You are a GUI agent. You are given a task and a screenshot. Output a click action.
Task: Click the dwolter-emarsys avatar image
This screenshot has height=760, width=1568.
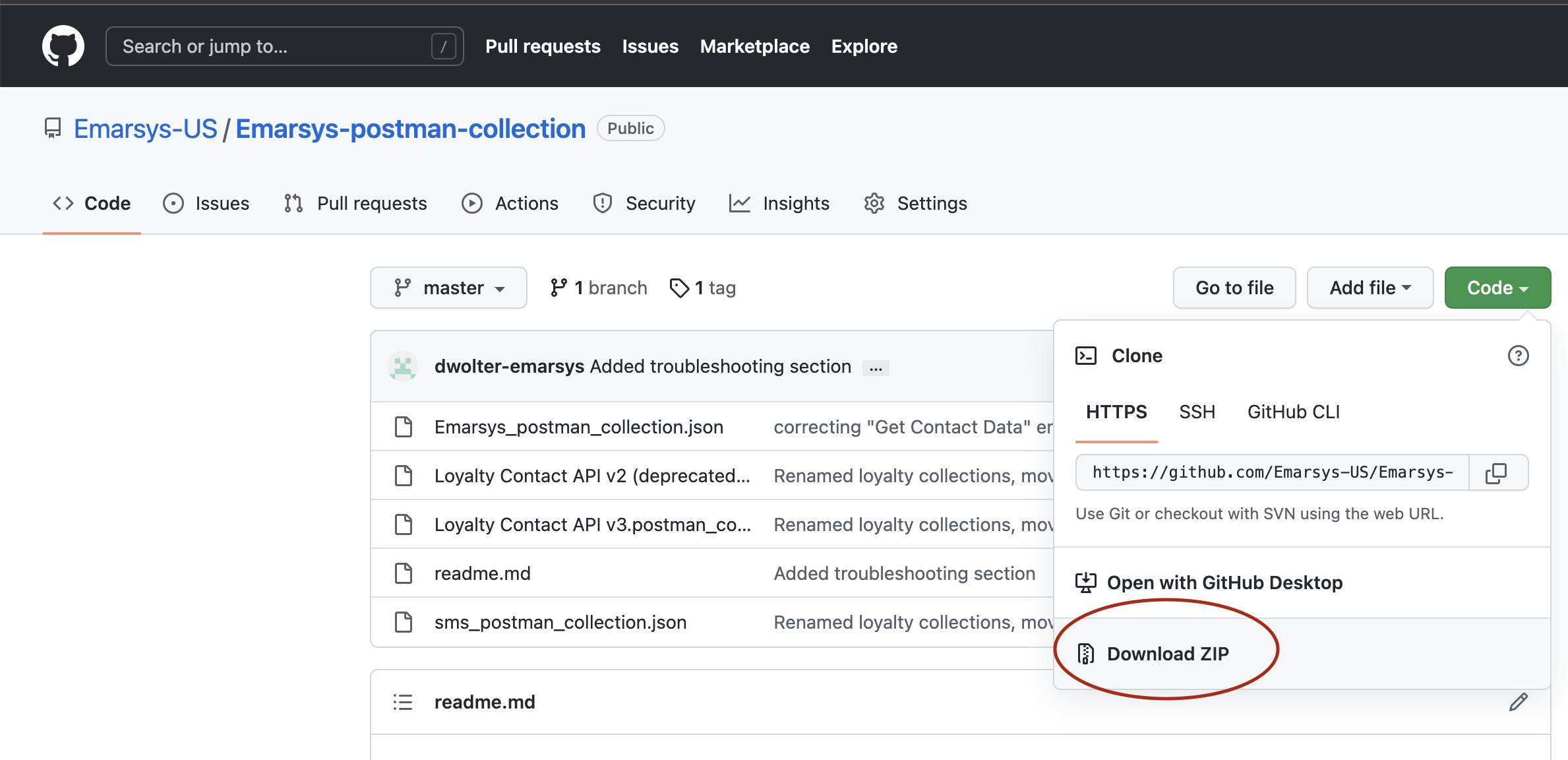[402, 367]
